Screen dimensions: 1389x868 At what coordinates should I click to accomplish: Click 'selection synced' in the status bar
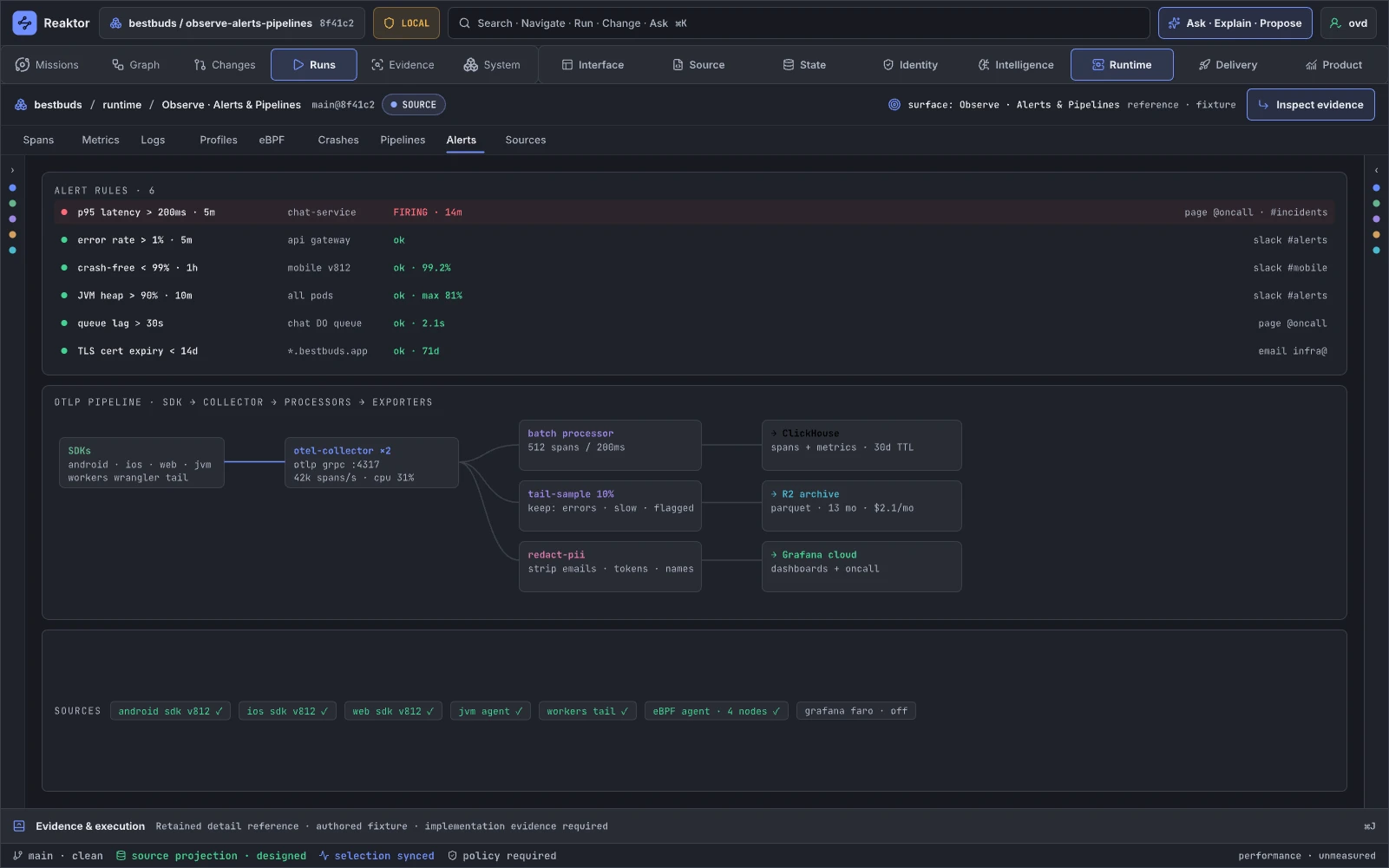377,856
